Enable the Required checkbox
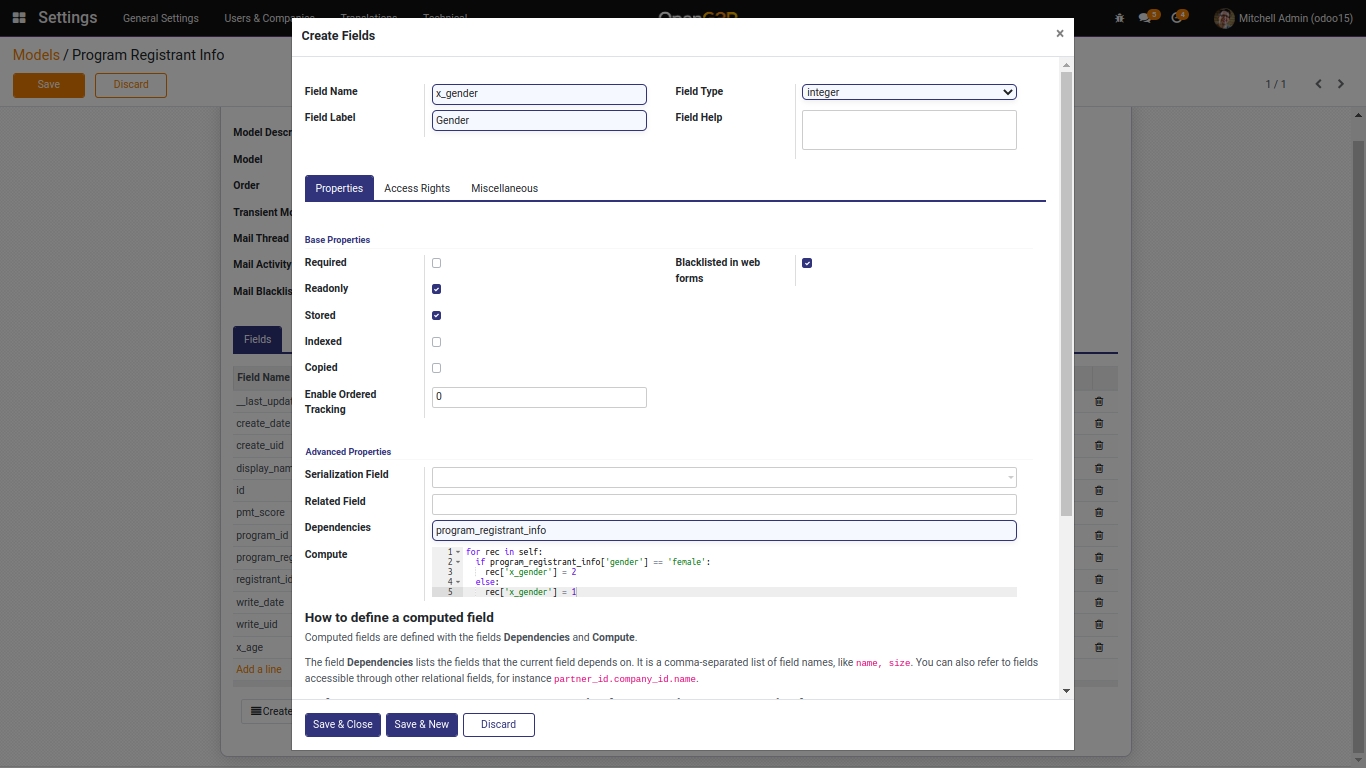Screen dimensions: 1366x768 pyautogui.click(x=436, y=263)
